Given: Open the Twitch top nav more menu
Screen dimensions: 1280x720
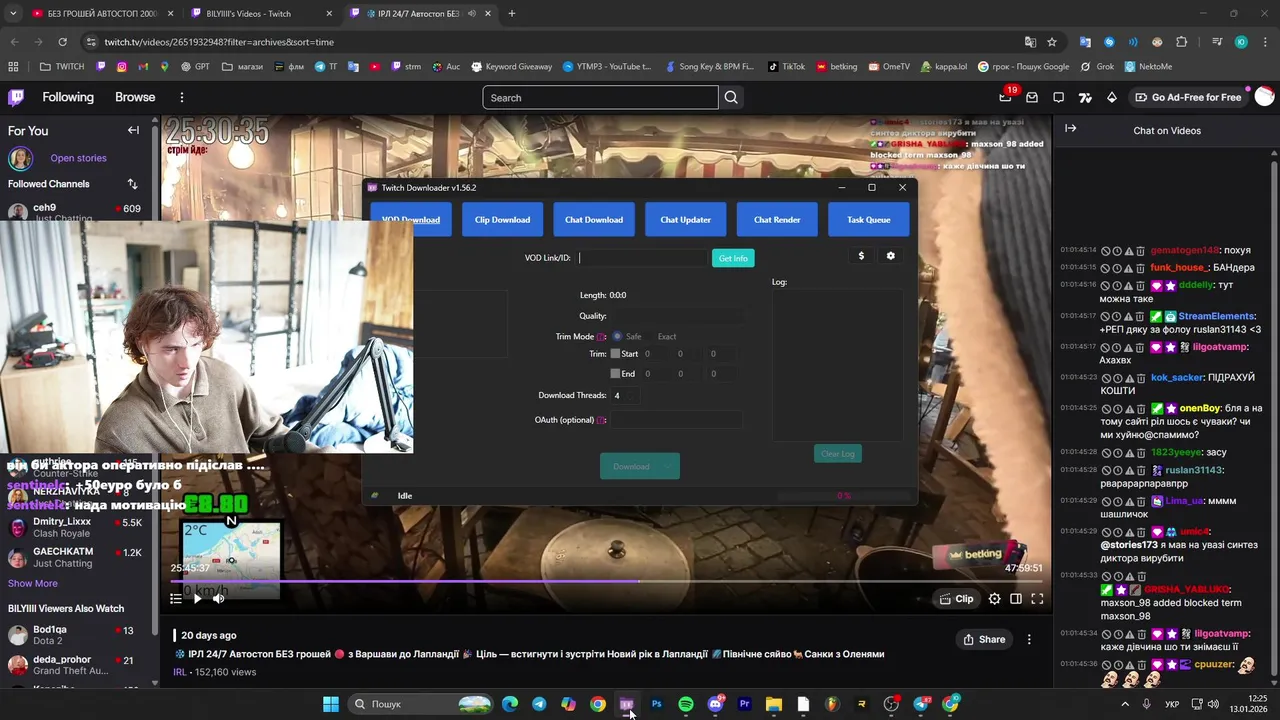Looking at the screenshot, I should point(181,97).
